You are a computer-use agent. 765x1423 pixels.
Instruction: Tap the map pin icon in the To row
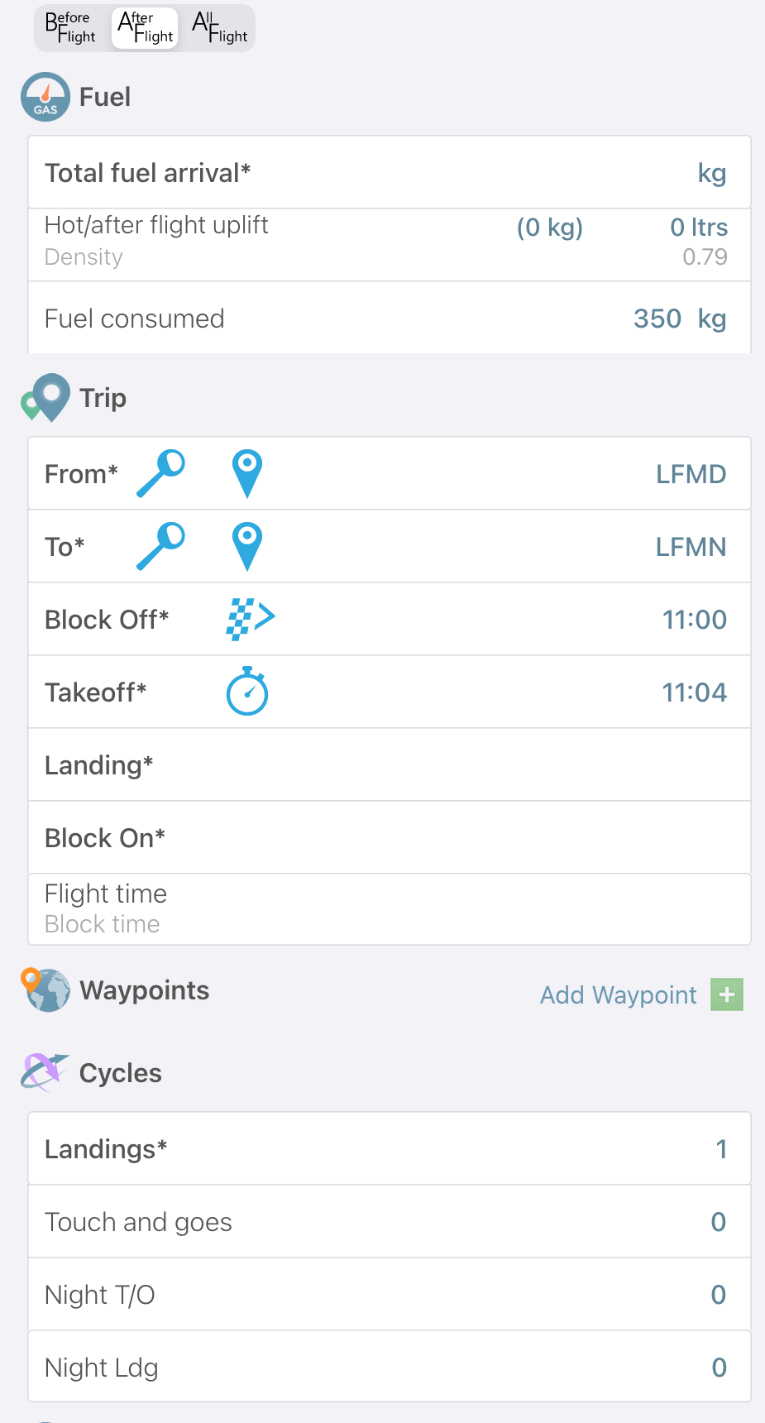tap(246, 547)
